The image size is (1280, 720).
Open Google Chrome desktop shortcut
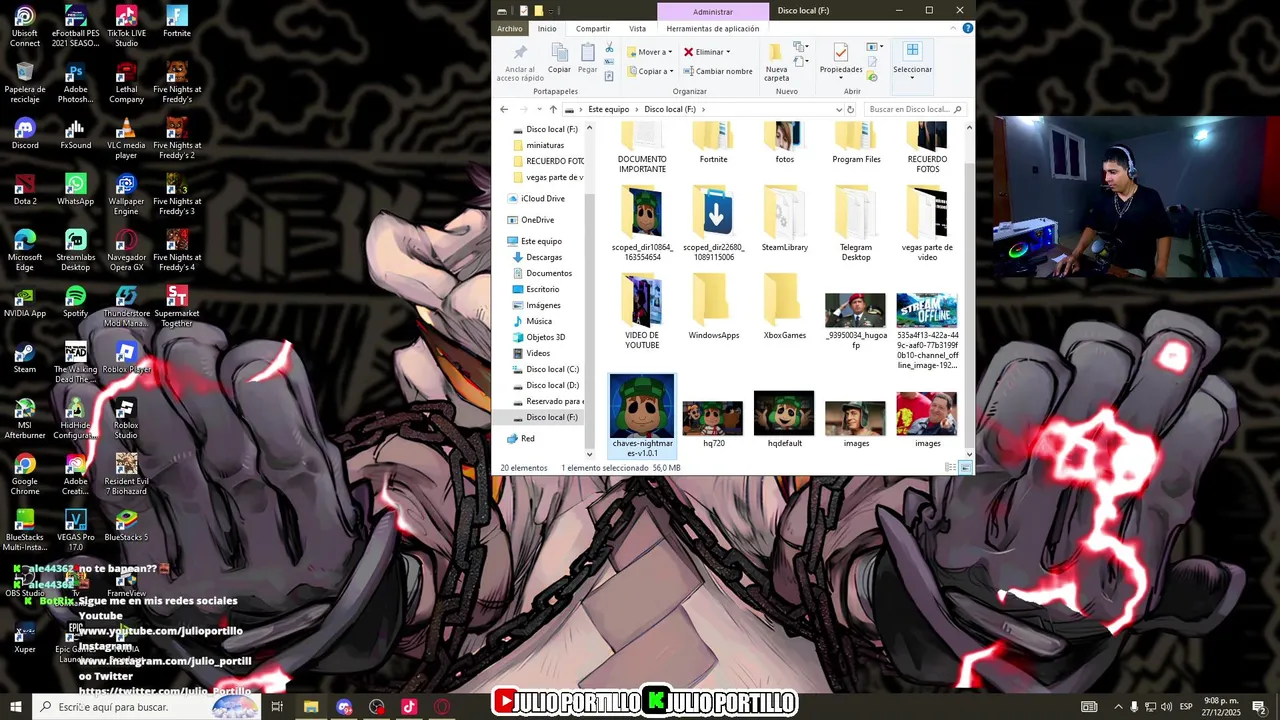[x=25, y=474]
